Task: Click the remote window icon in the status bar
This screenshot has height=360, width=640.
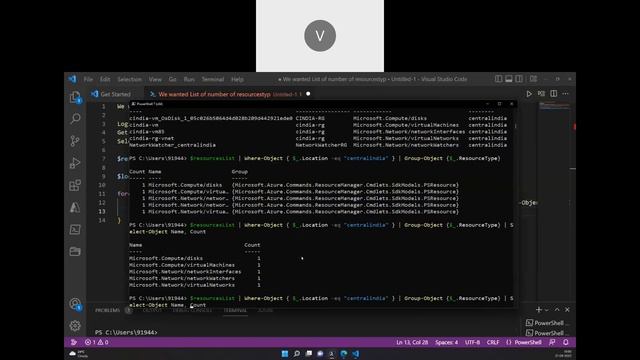Action: pyautogui.click(x=73, y=342)
